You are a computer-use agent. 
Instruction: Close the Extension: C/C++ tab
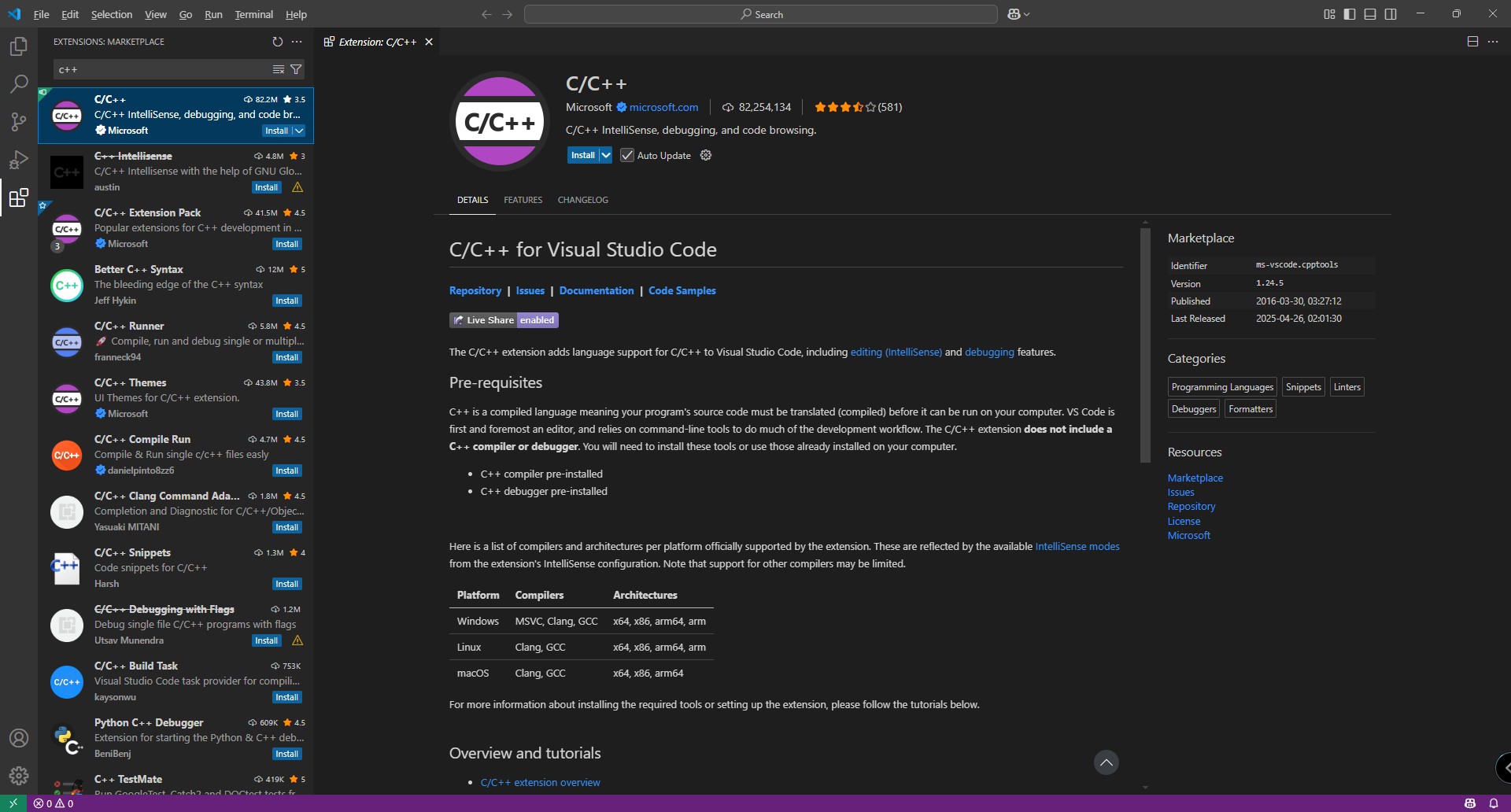coord(429,42)
